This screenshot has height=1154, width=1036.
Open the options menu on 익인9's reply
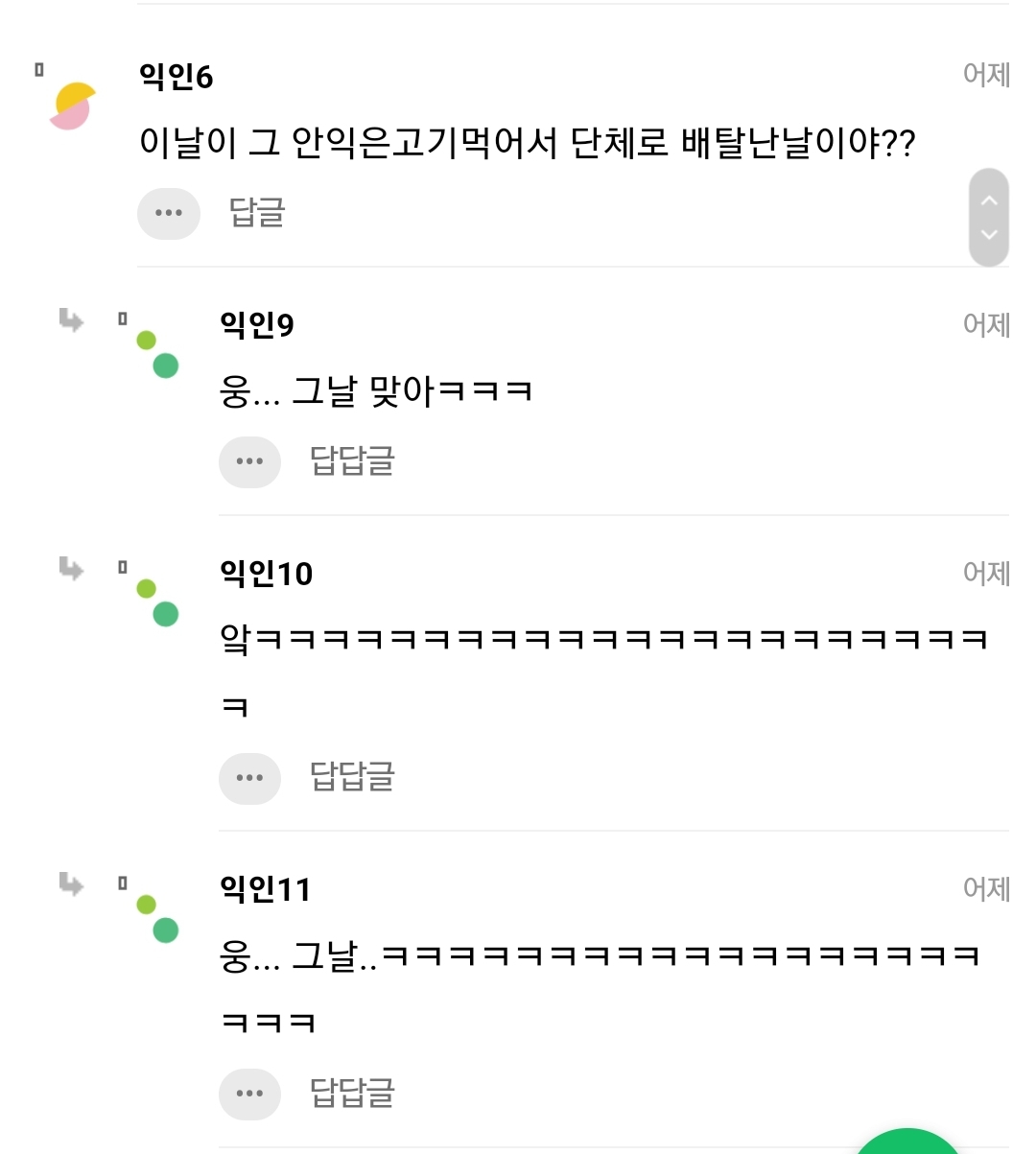[x=249, y=461]
